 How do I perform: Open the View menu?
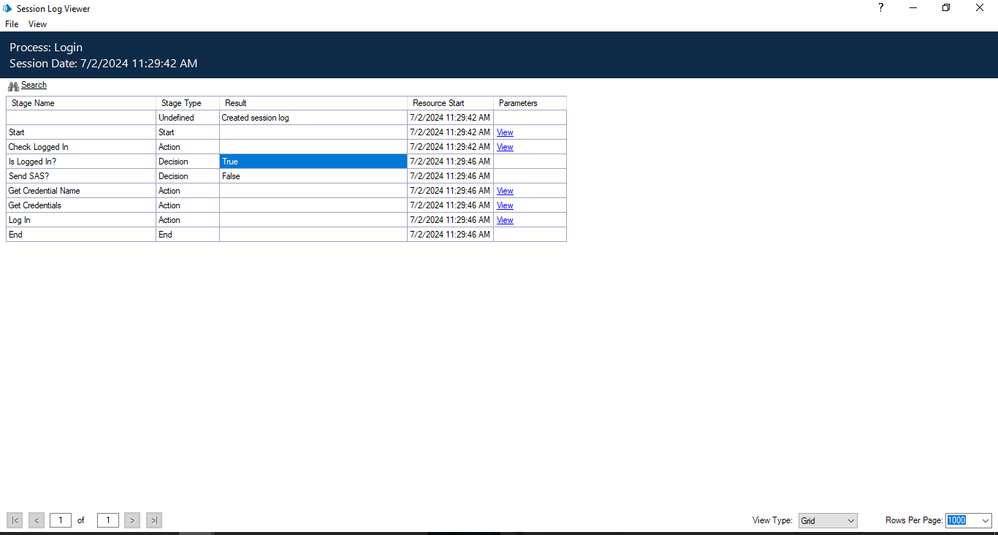[38, 24]
